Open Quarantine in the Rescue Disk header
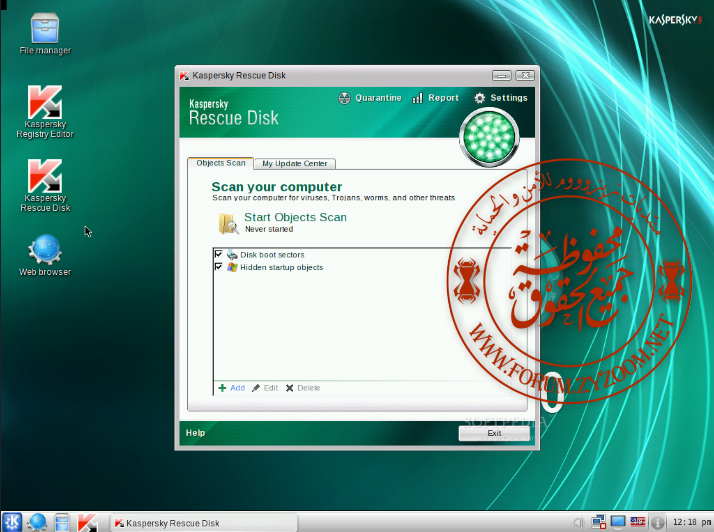 coord(370,98)
